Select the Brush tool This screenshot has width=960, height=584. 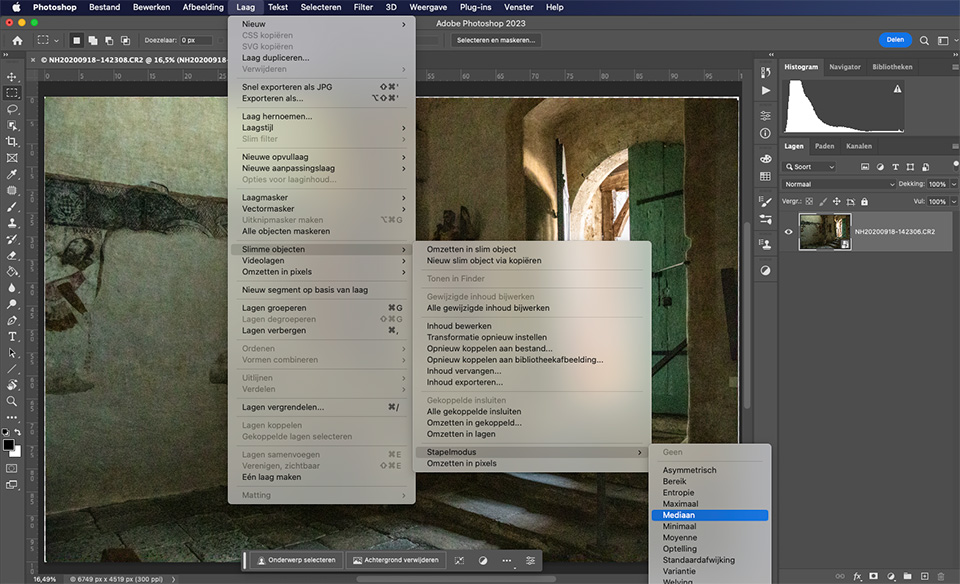click(x=12, y=207)
